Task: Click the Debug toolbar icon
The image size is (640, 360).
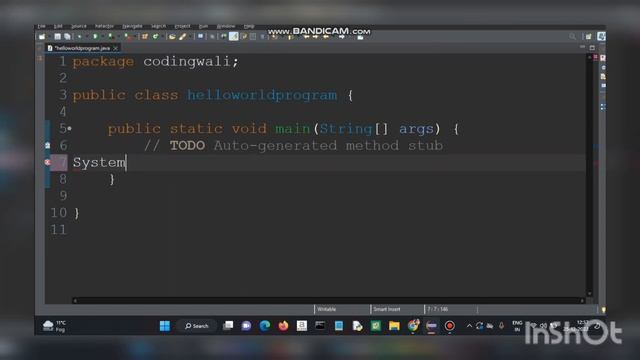Action: 80,37
